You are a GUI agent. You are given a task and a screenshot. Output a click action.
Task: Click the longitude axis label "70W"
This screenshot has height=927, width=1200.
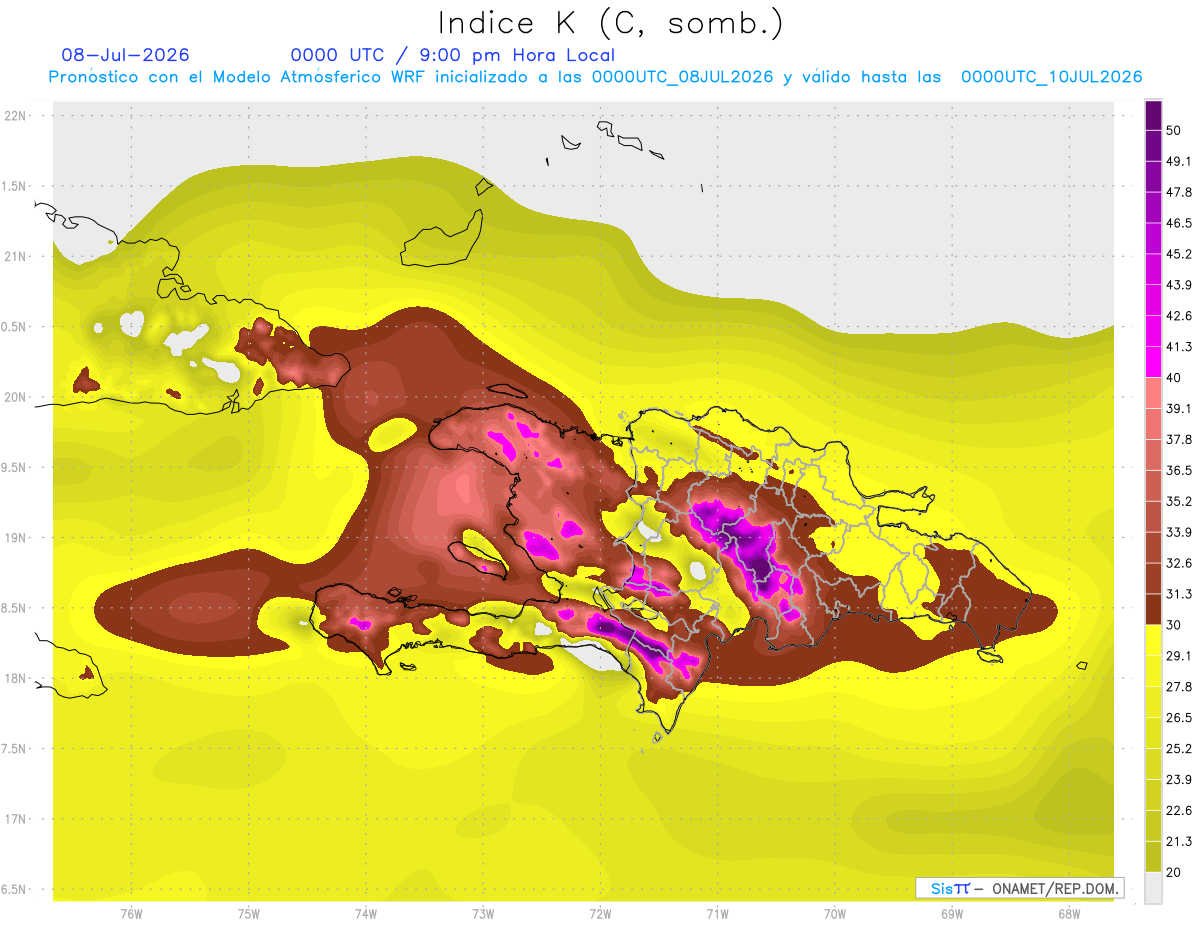(835, 914)
